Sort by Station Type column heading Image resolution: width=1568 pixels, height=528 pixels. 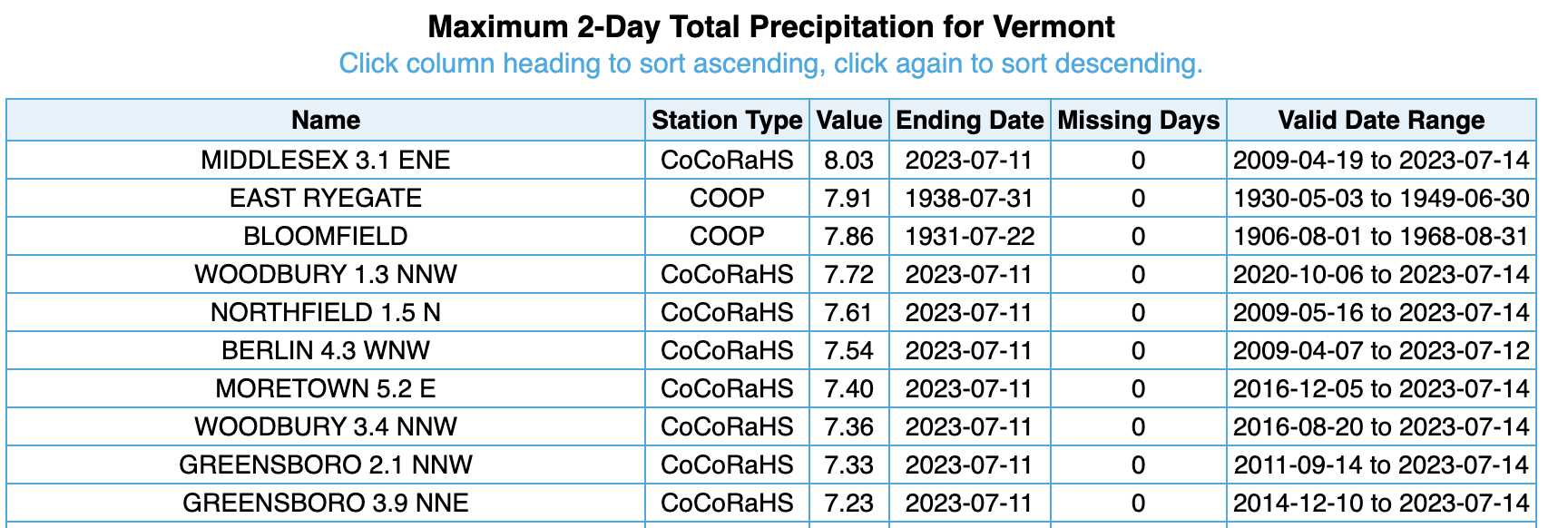(x=727, y=121)
